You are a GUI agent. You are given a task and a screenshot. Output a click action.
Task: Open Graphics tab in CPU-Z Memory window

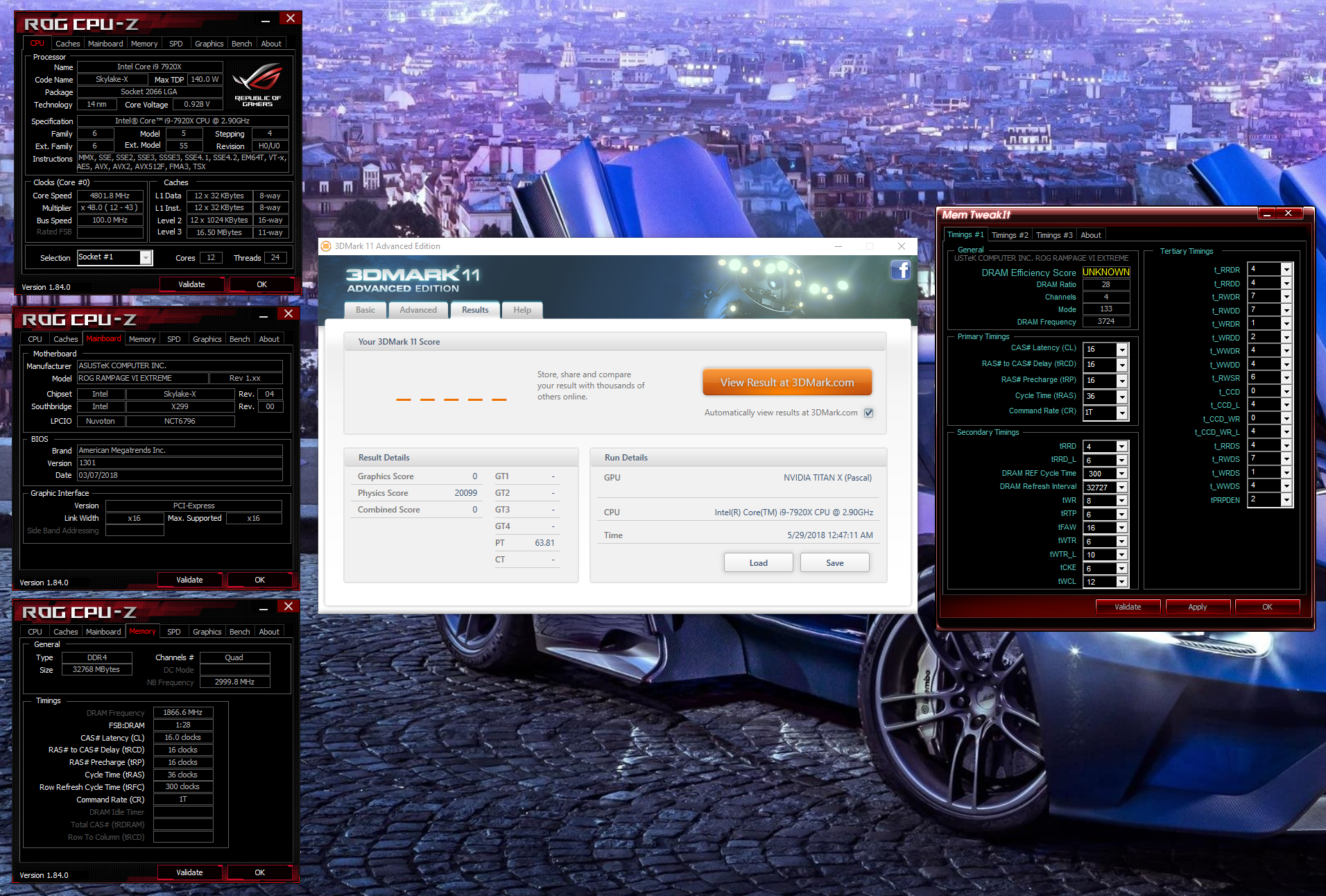(x=207, y=632)
